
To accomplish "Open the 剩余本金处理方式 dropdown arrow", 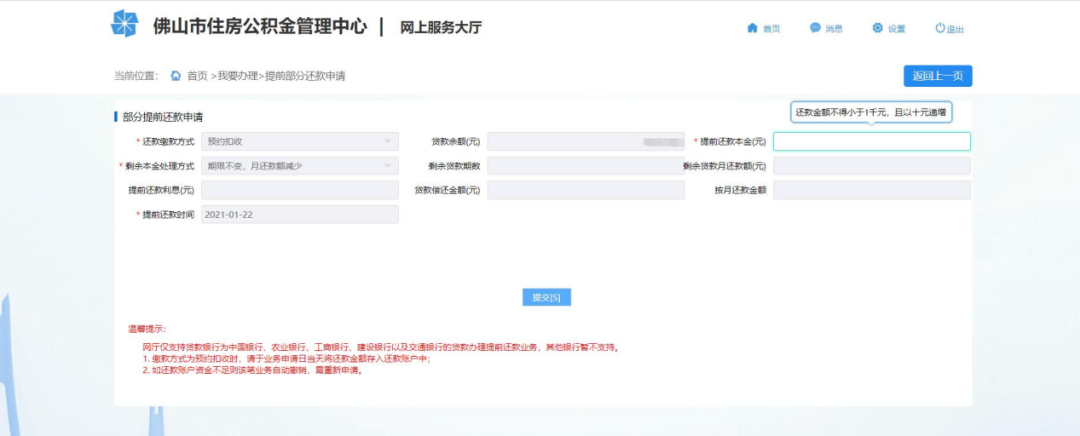I will pos(387,166).
